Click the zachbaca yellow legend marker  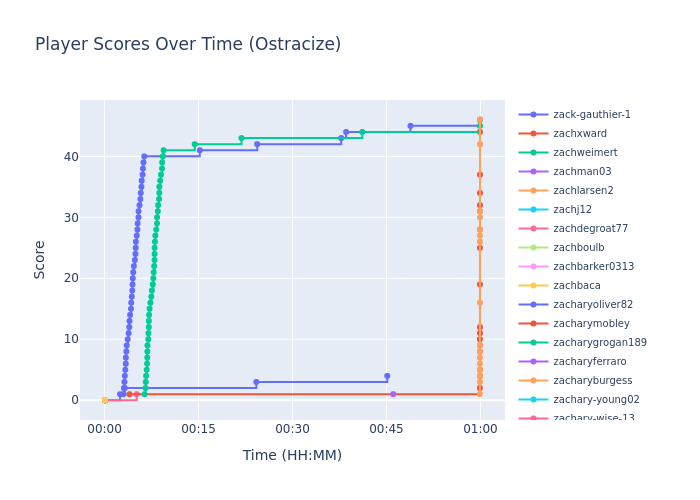point(533,286)
